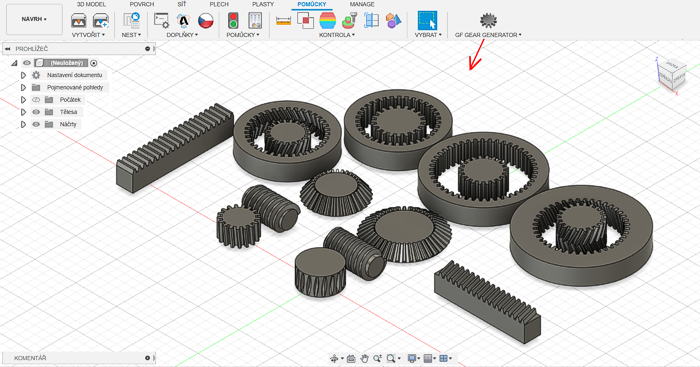Click the ViewCube in the corner
This screenshot has height=367, width=700.
pos(671,75)
